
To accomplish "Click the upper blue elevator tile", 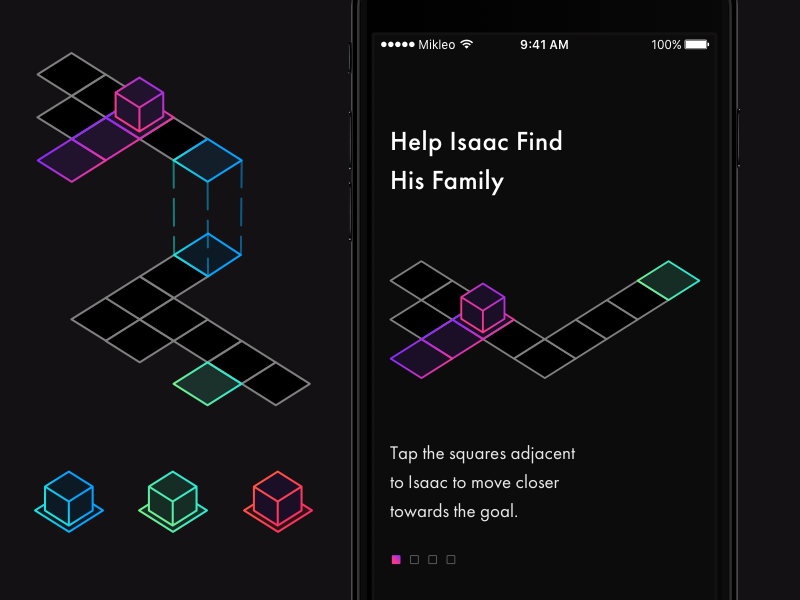I will (207, 160).
